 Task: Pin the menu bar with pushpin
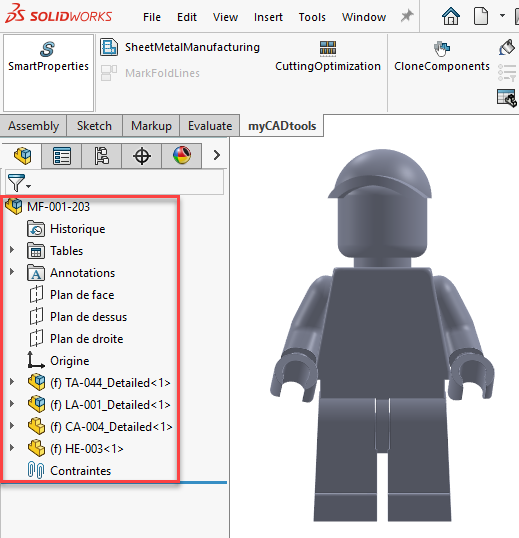point(407,16)
